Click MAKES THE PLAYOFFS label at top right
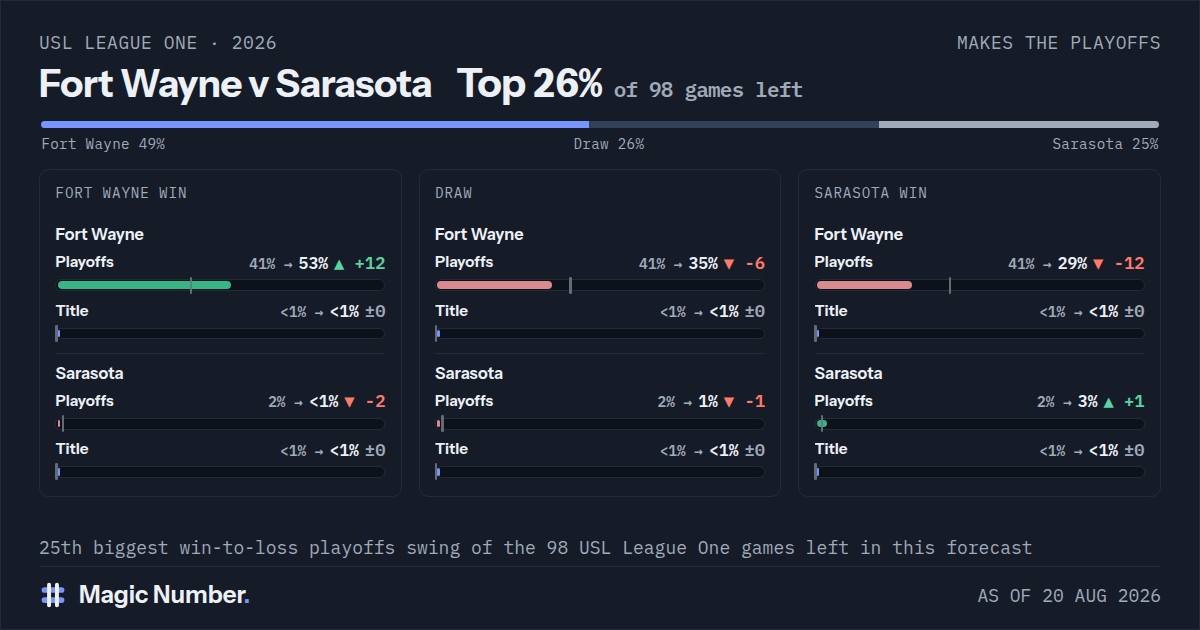The image size is (1200, 630). click(x=1059, y=43)
